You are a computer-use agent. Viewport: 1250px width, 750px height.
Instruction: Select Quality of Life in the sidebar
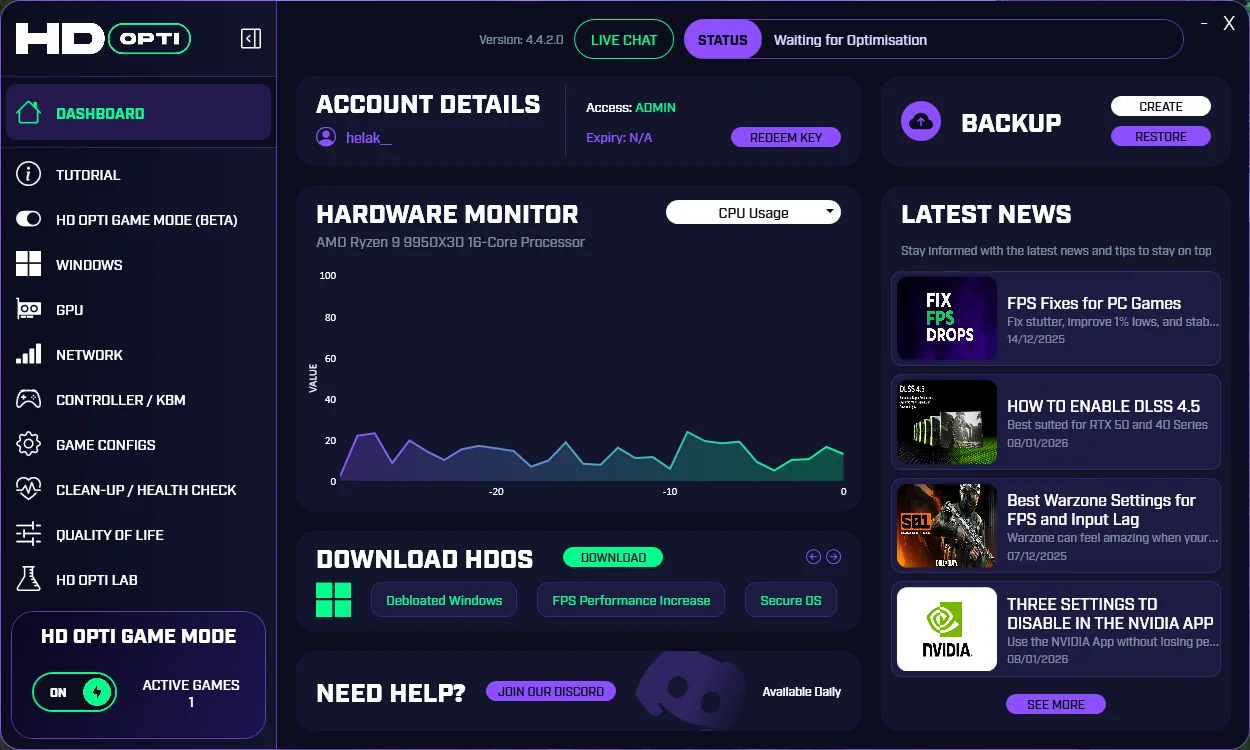pyautogui.click(x=109, y=535)
